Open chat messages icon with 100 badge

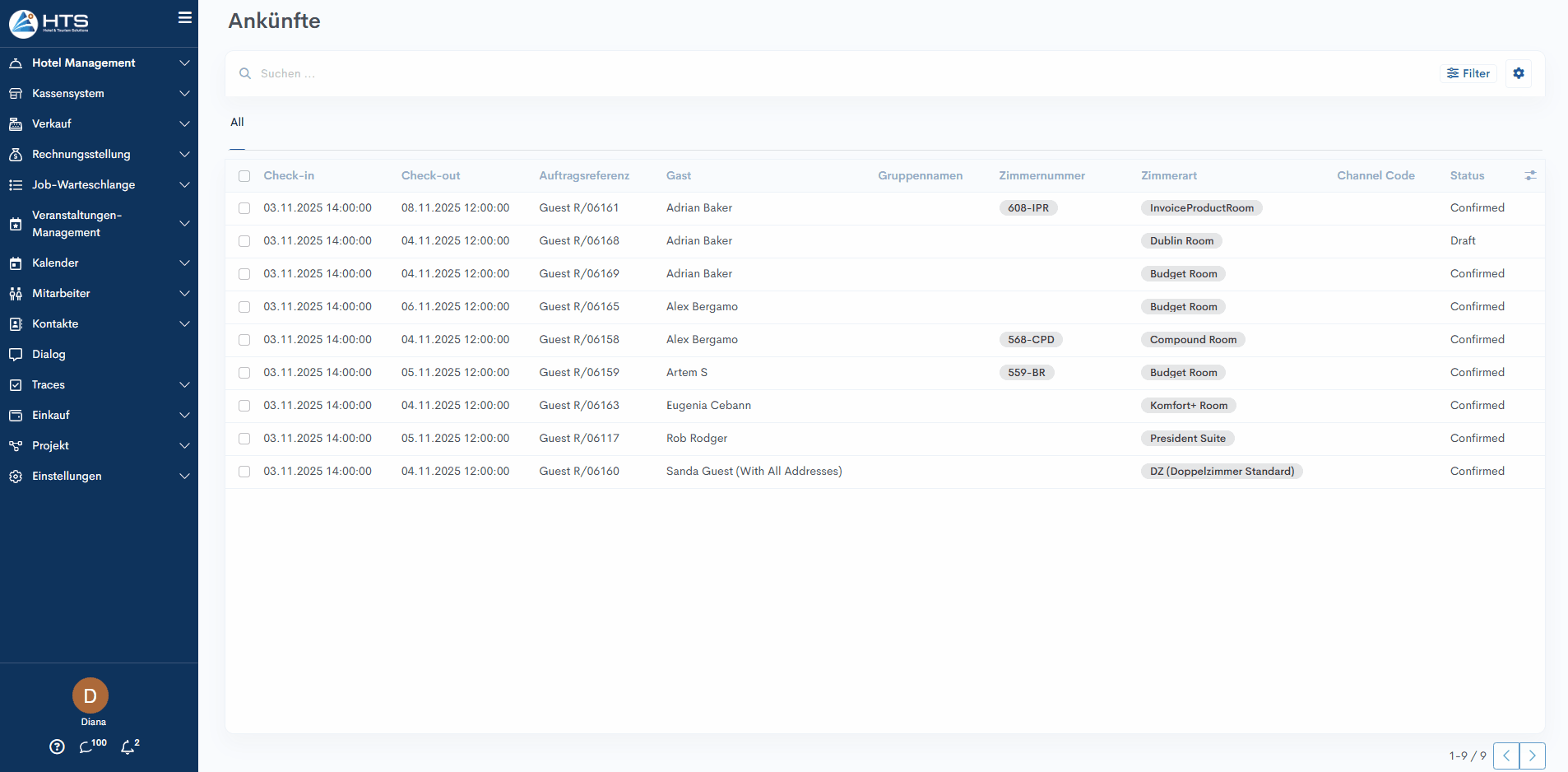click(89, 746)
